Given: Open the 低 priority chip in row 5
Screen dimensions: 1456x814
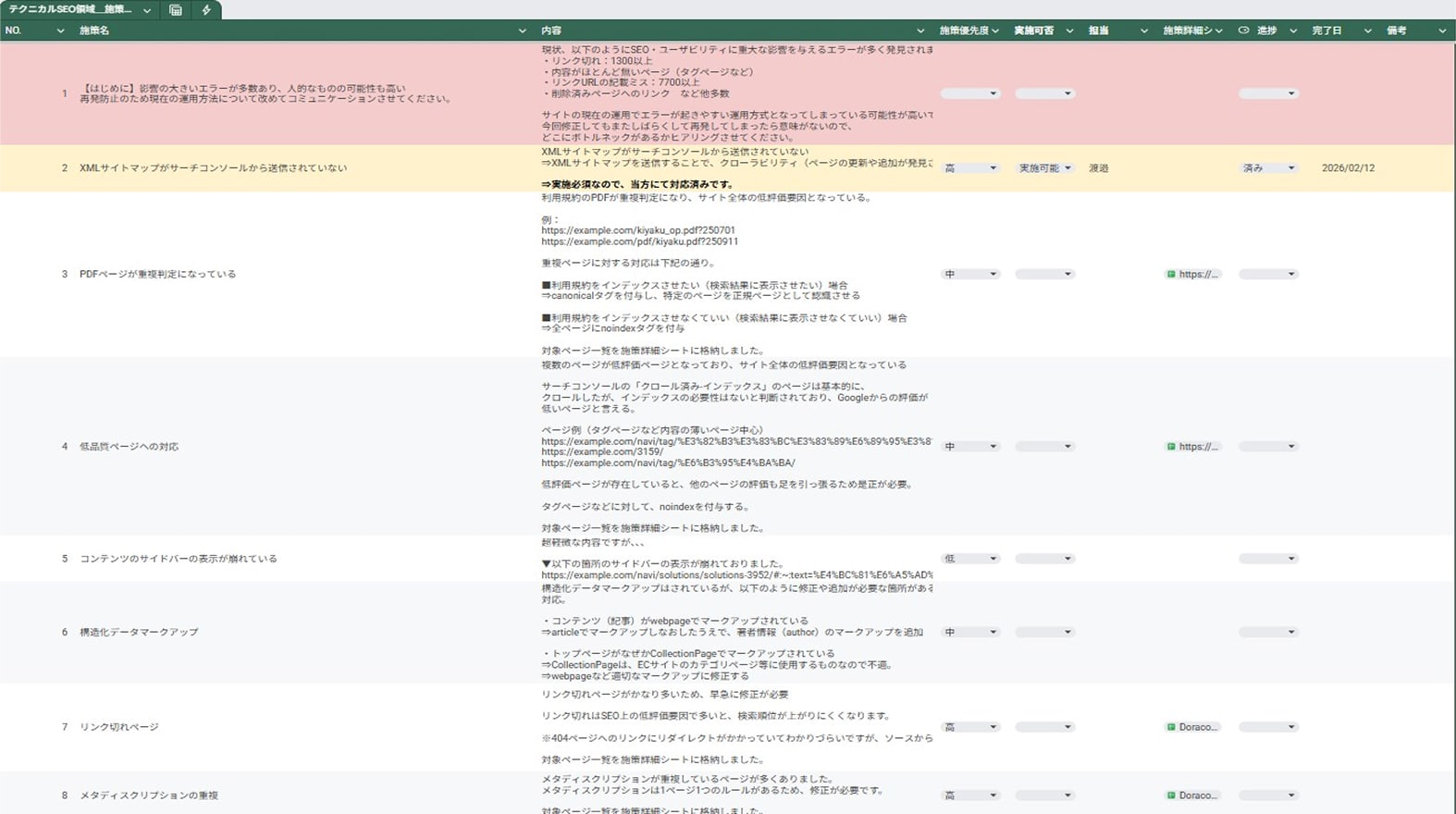Looking at the screenshot, I should tap(969, 559).
